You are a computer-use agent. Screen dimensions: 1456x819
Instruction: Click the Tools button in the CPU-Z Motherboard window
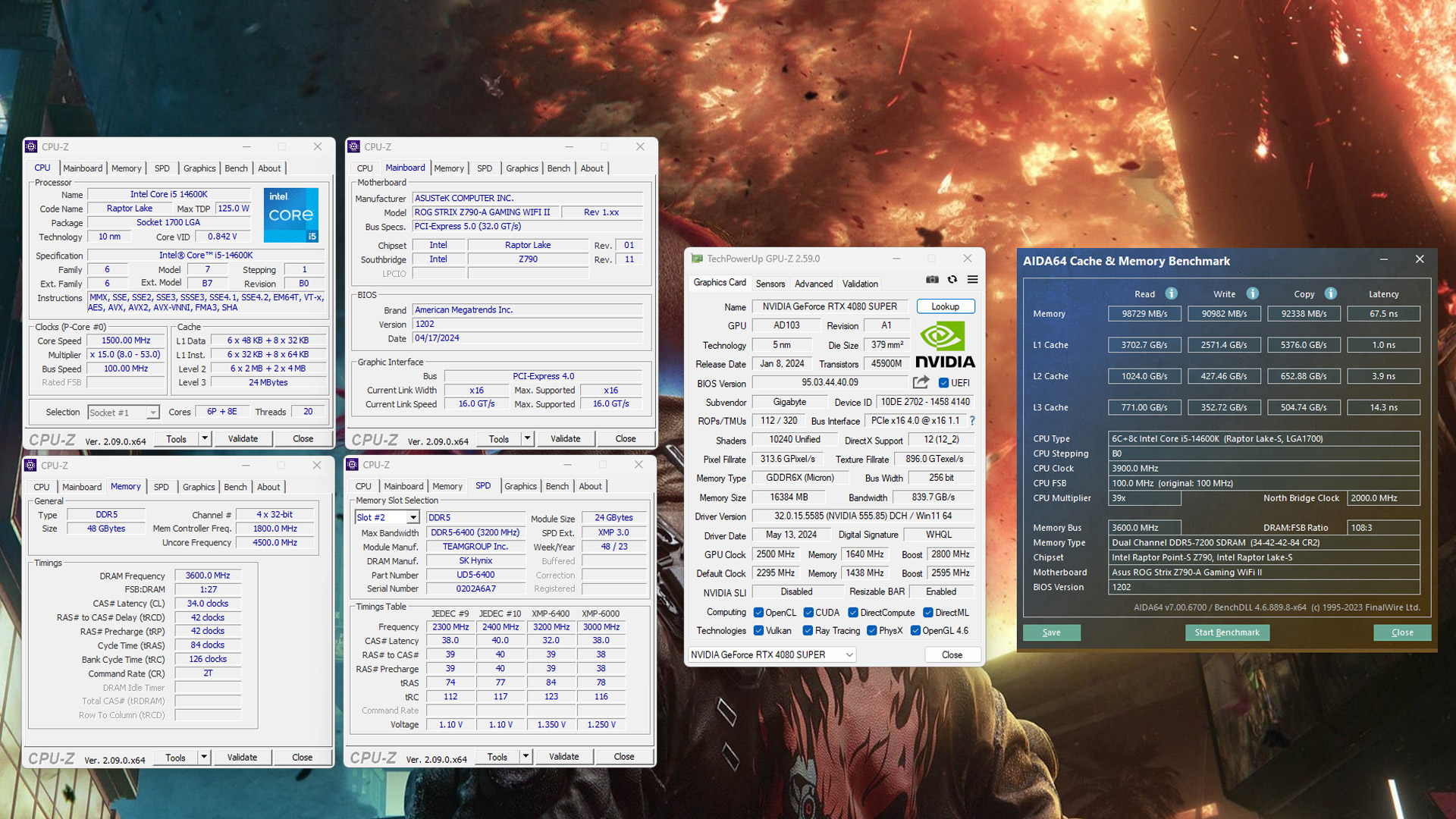498,438
